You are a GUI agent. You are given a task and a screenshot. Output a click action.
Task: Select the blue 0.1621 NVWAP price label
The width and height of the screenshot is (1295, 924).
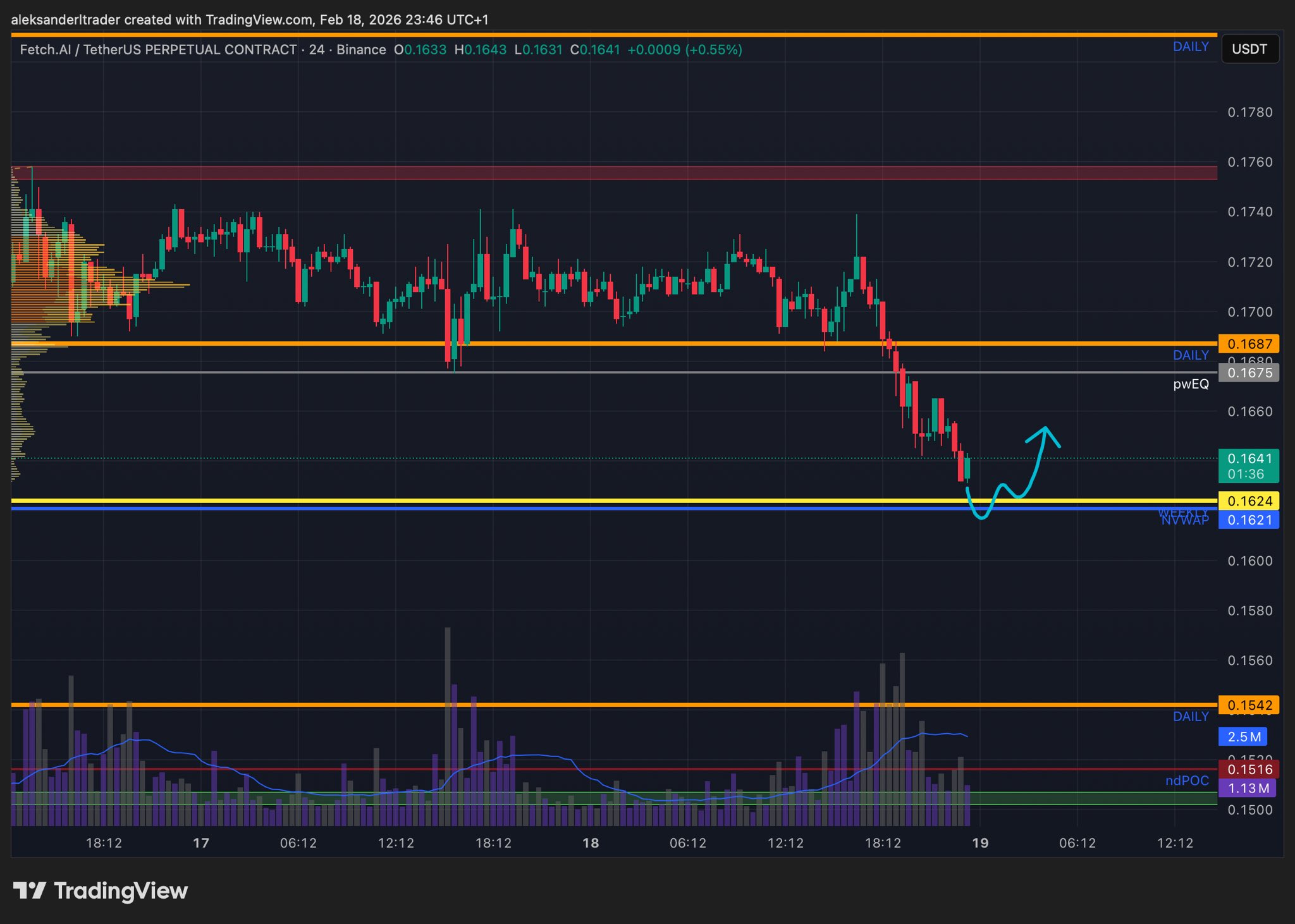[1249, 520]
